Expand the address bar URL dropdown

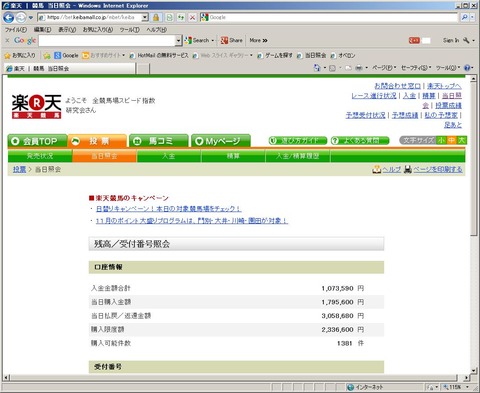pos(145,17)
